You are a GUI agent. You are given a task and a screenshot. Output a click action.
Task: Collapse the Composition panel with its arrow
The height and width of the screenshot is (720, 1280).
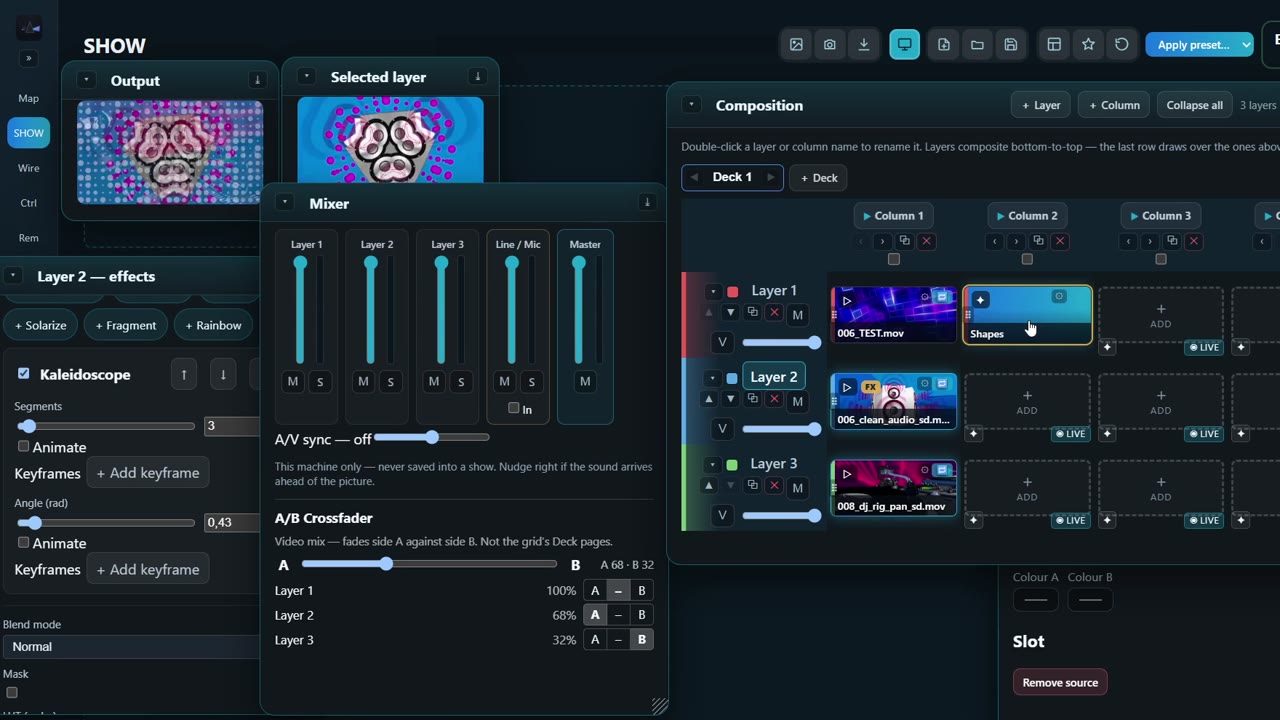[691, 104]
